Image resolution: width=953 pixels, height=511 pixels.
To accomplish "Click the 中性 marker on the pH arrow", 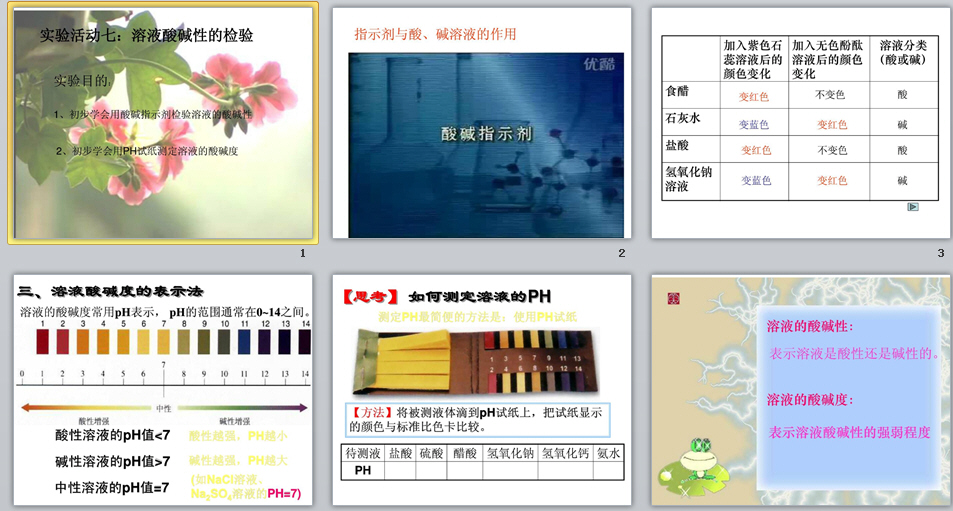I will point(163,408).
